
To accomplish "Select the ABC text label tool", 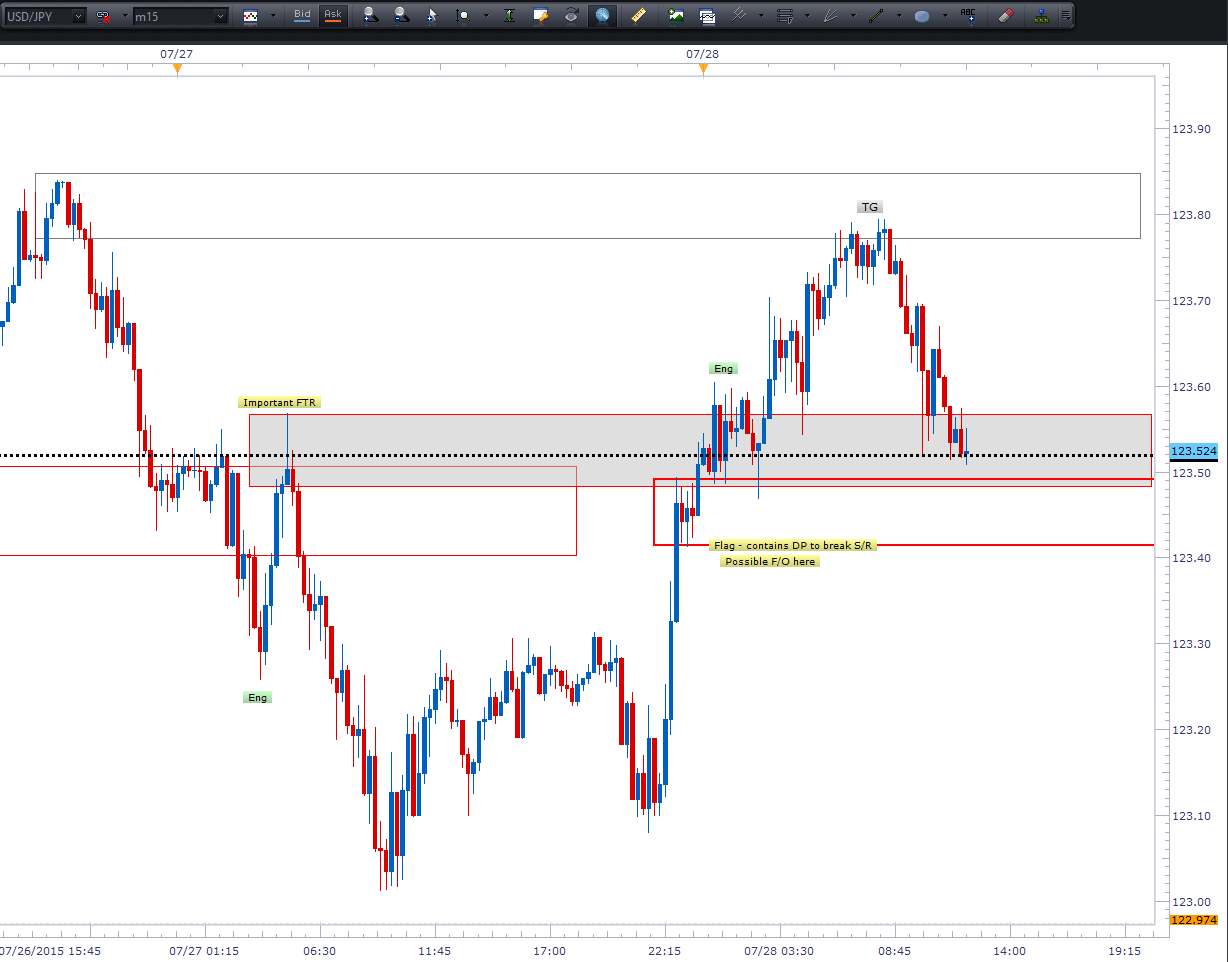I will (x=968, y=16).
